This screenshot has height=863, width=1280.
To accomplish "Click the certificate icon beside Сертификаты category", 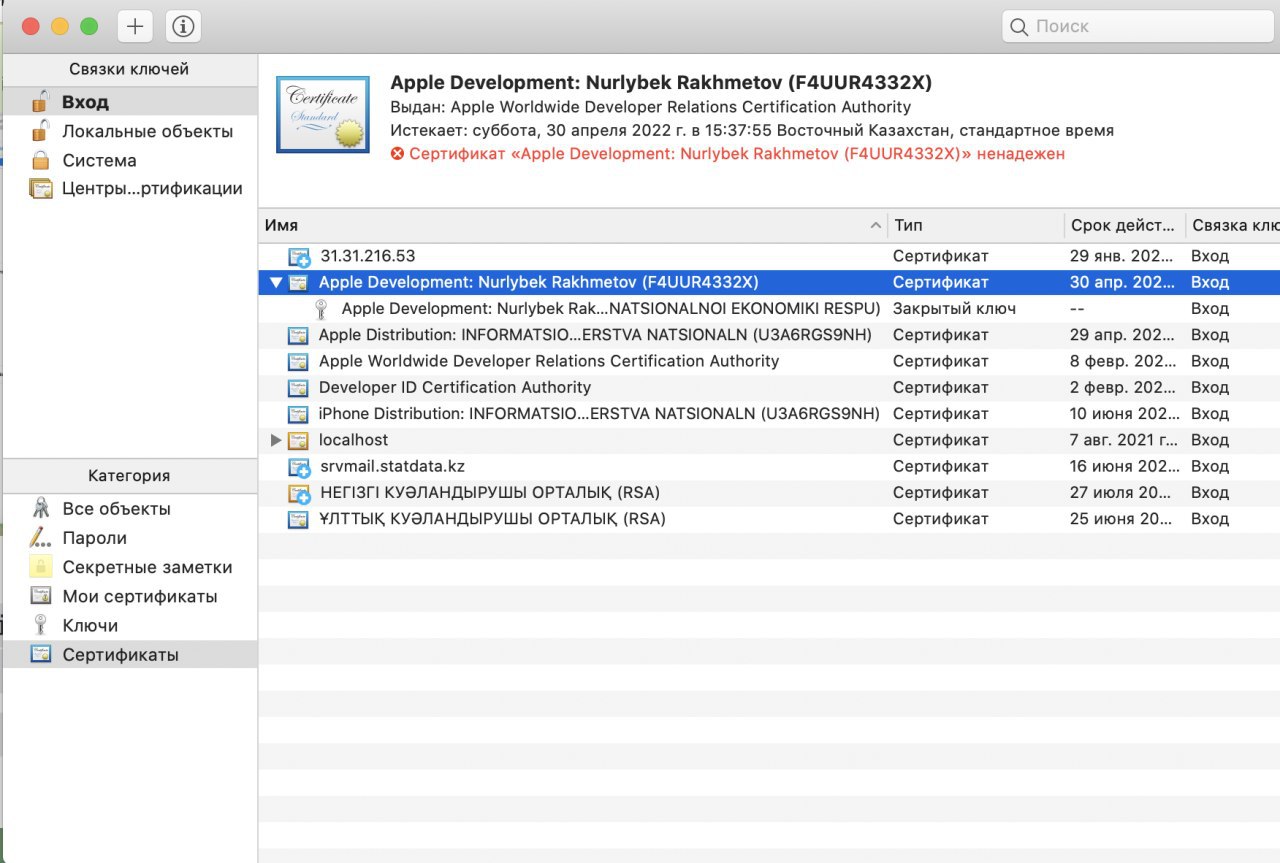I will pyautogui.click(x=40, y=655).
